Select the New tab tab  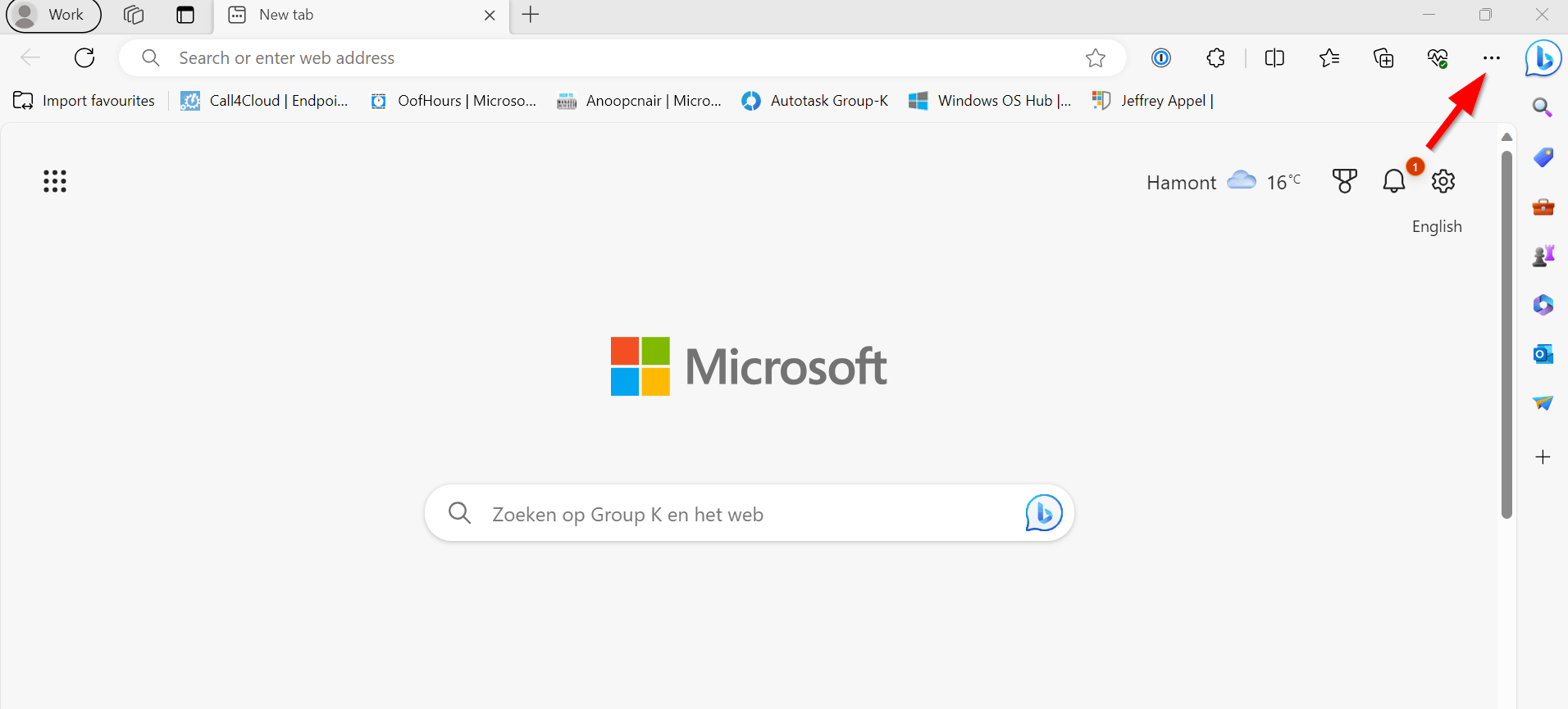click(x=361, y=16)
